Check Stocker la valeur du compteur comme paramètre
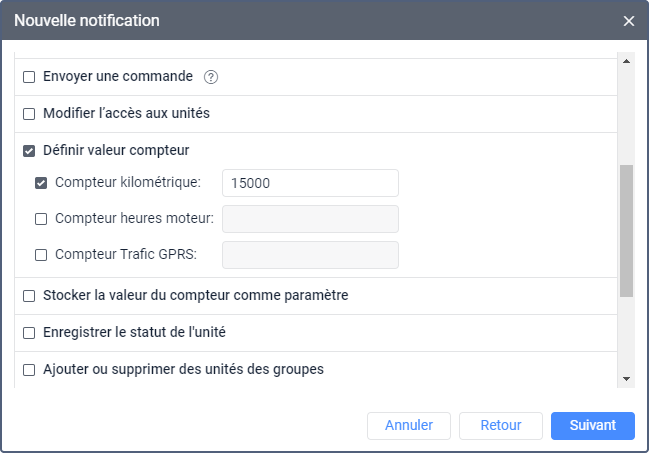Viewport: 649px width, 453px height. pos(29,296)
